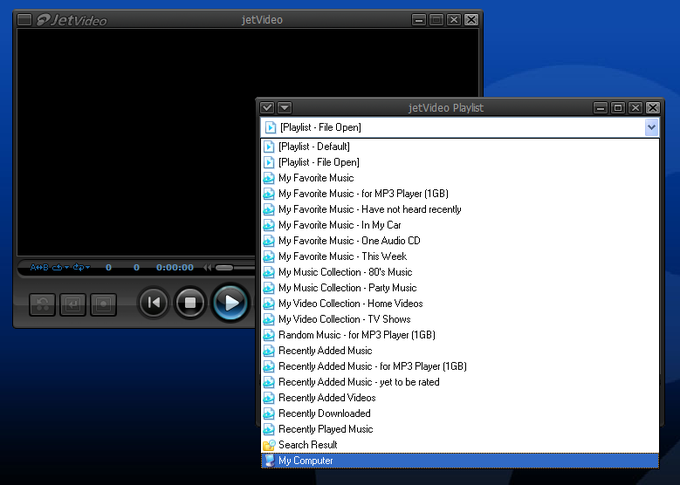
Task: Click the greyed-out return-arrow button
Action: (73, 304)
